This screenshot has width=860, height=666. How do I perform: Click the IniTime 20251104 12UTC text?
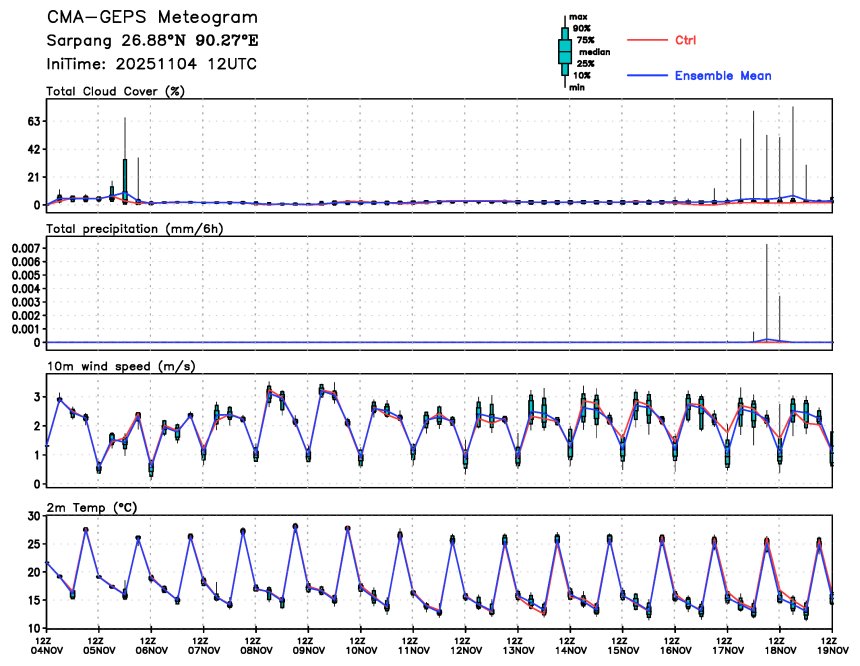click(x=148, y=63)
